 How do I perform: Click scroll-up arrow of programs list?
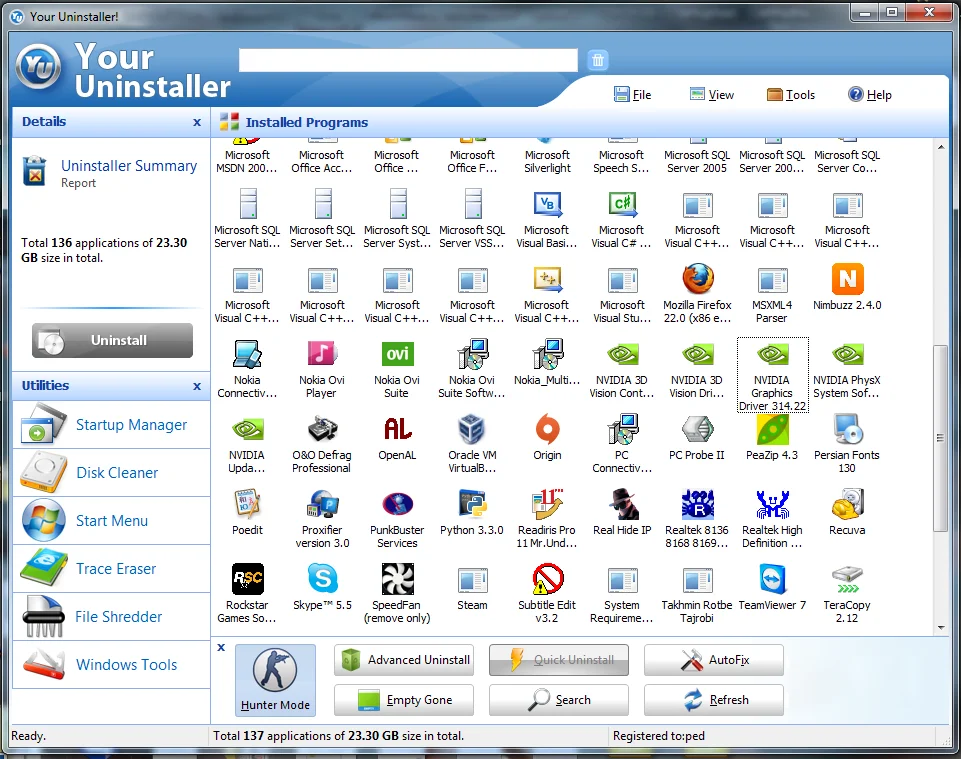[x=941, y=147]
